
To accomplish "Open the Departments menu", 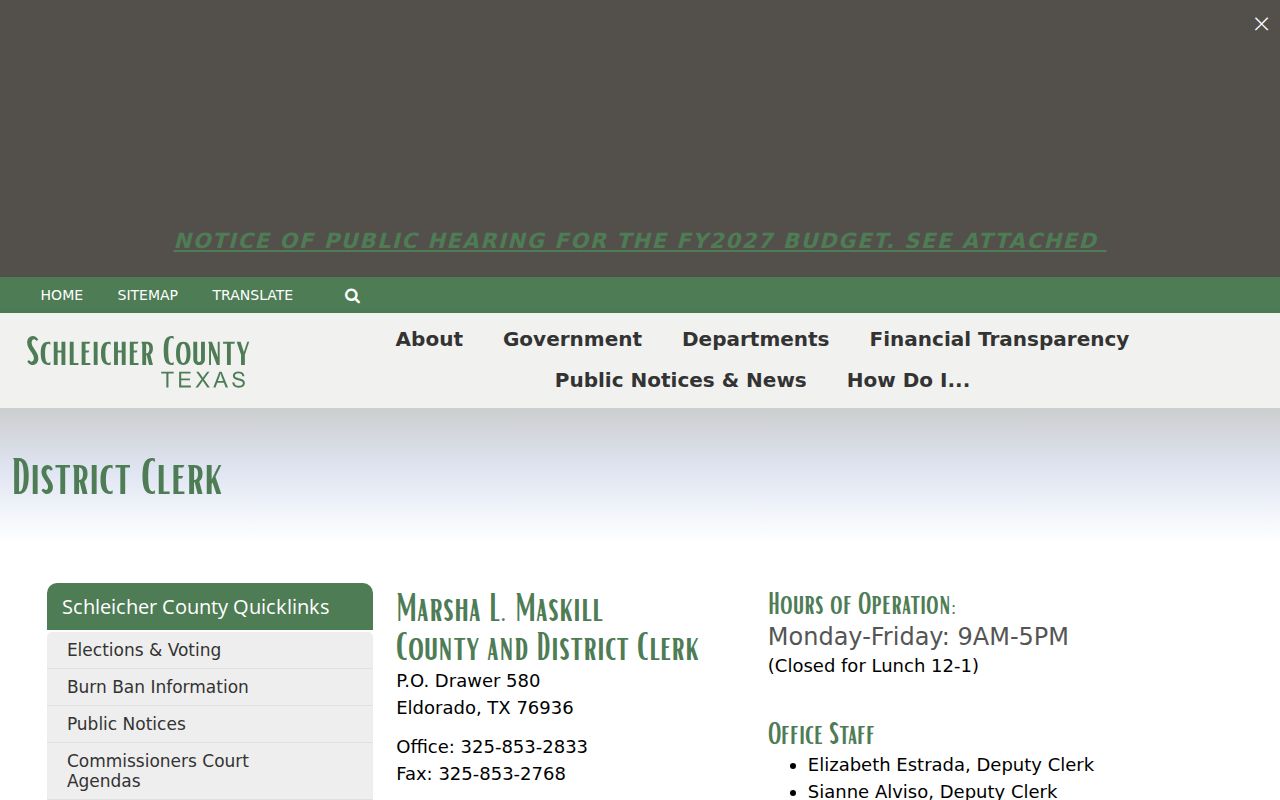I will click(755, 339).
